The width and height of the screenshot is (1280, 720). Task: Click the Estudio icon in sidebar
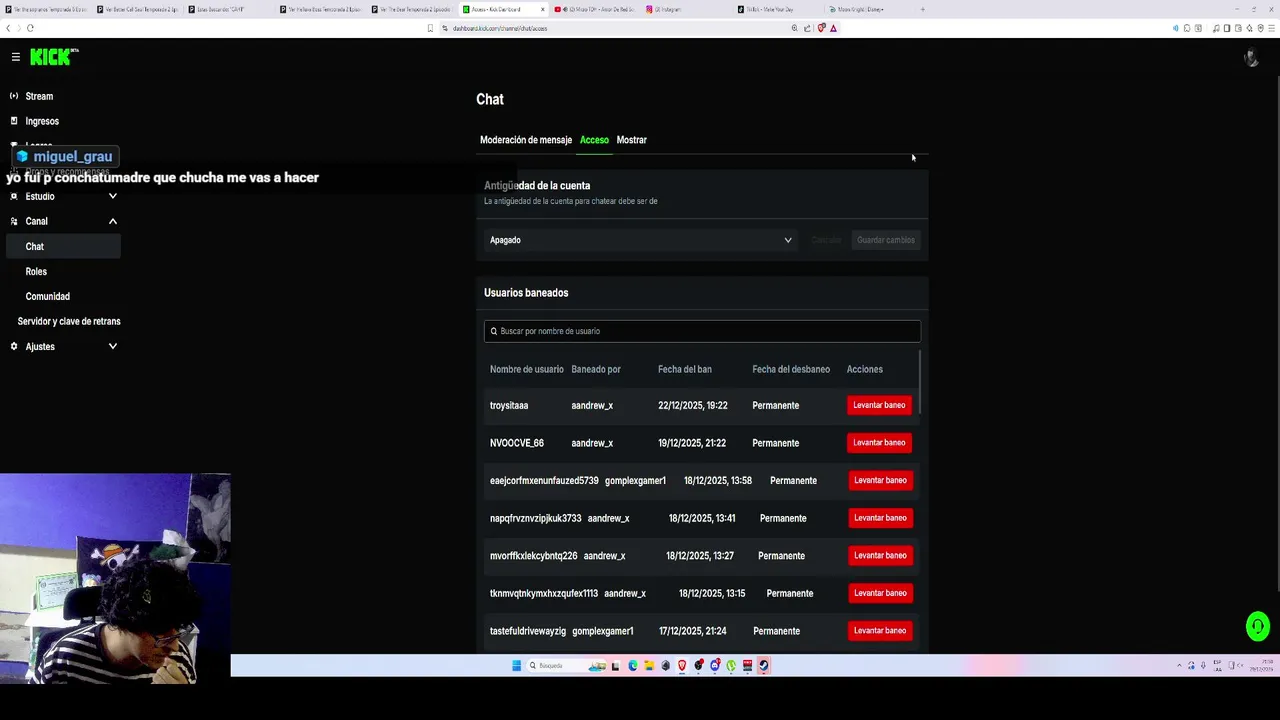coord(14,196)
